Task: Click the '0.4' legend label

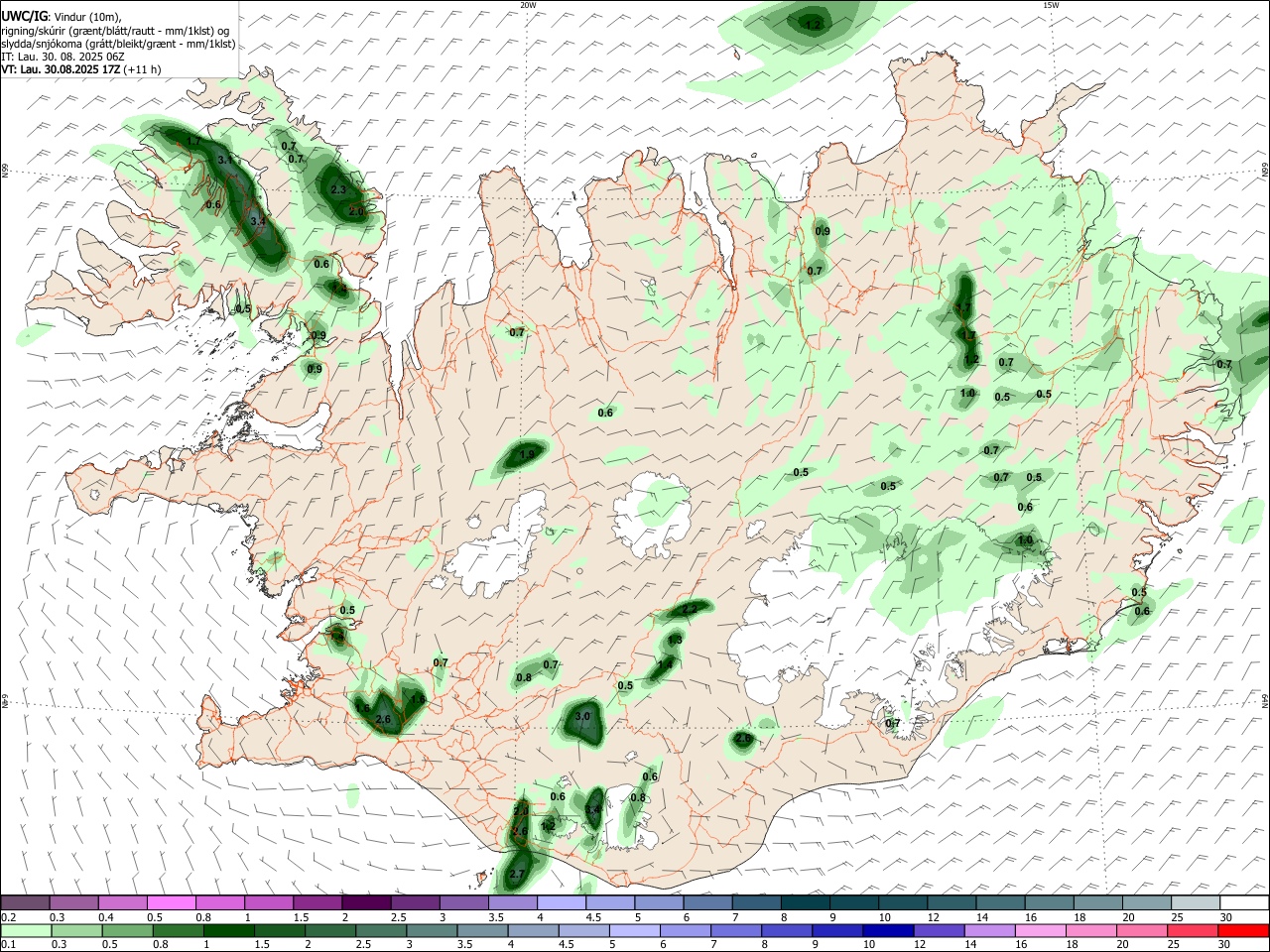Action: [106, 917]
